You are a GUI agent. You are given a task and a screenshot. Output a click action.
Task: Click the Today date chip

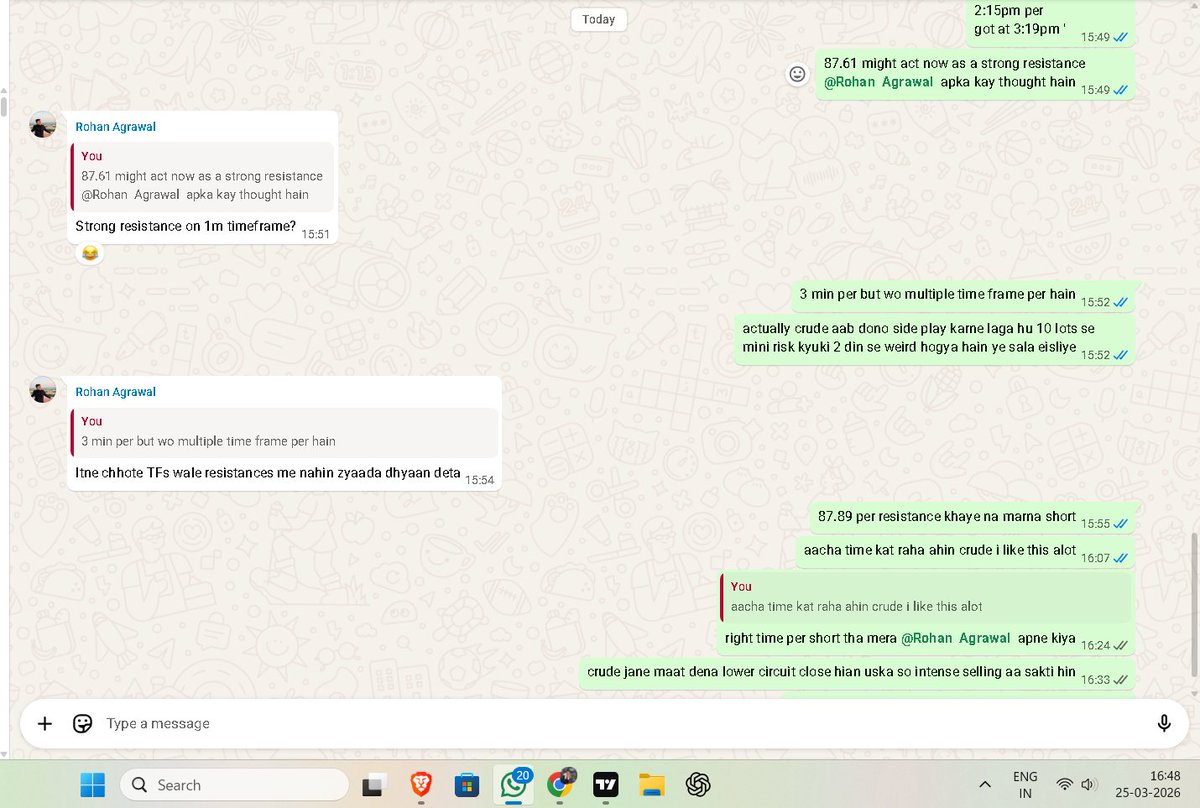click(x=599, y=19)
